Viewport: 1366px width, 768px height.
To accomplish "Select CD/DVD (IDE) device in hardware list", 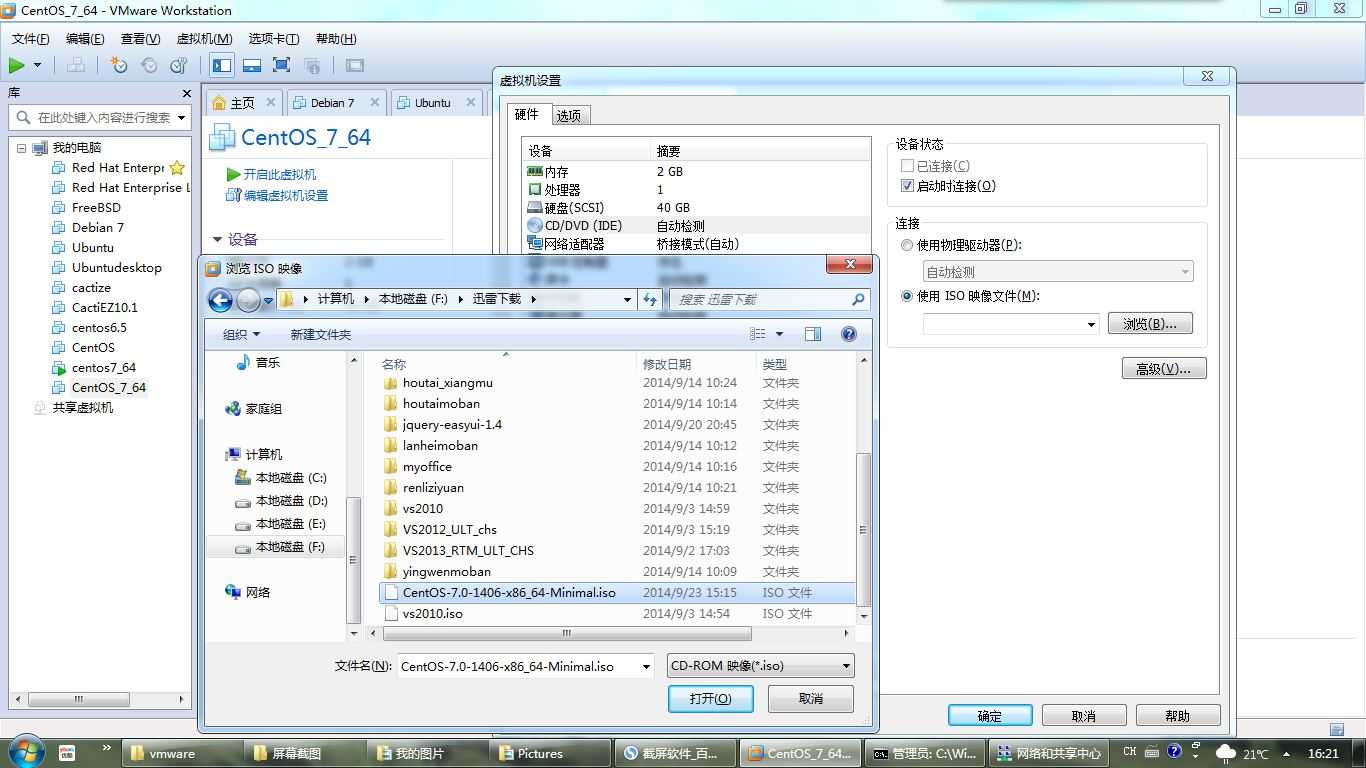I will pos(697,226).
